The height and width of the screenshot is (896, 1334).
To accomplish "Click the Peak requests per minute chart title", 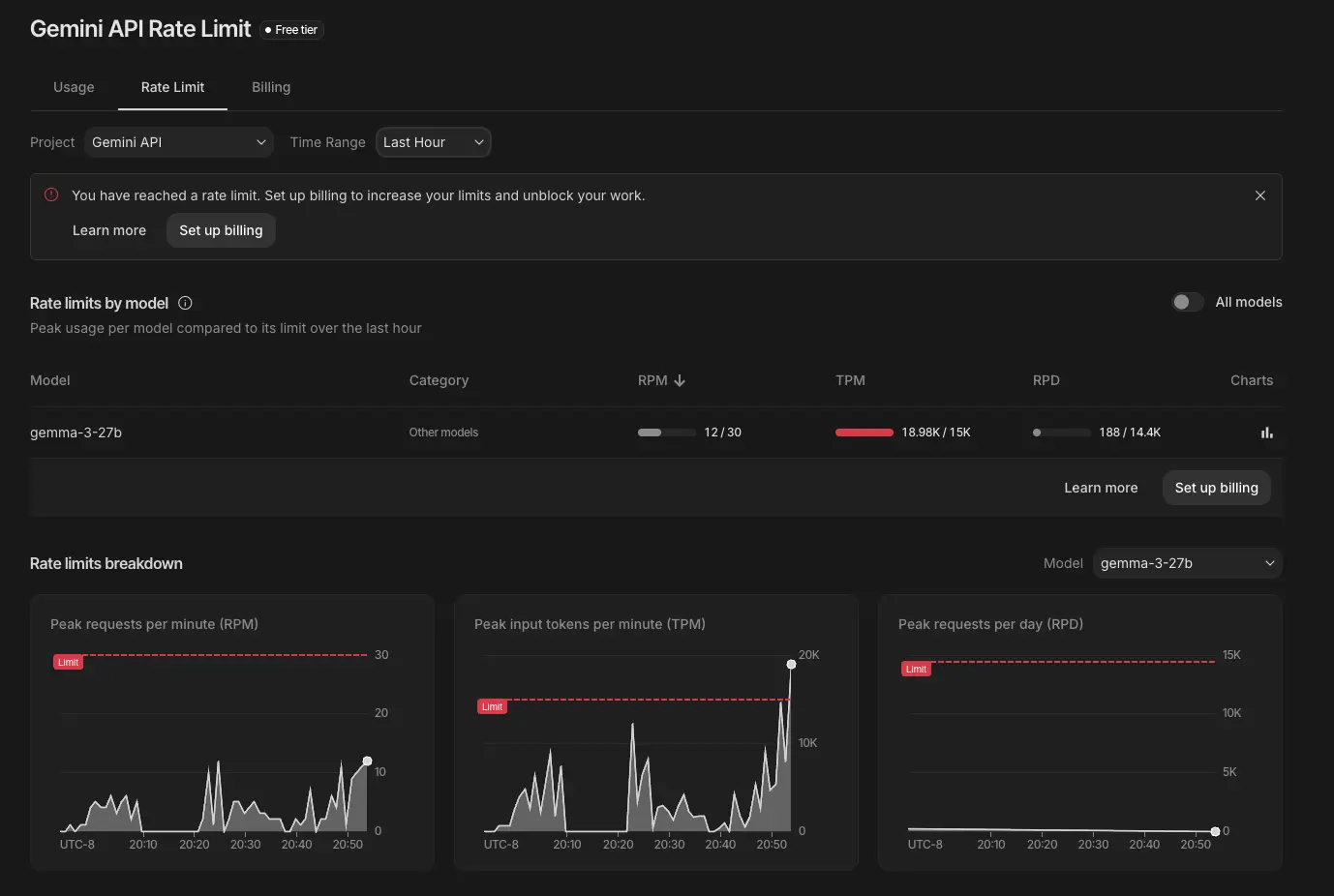I will point(154,624).
